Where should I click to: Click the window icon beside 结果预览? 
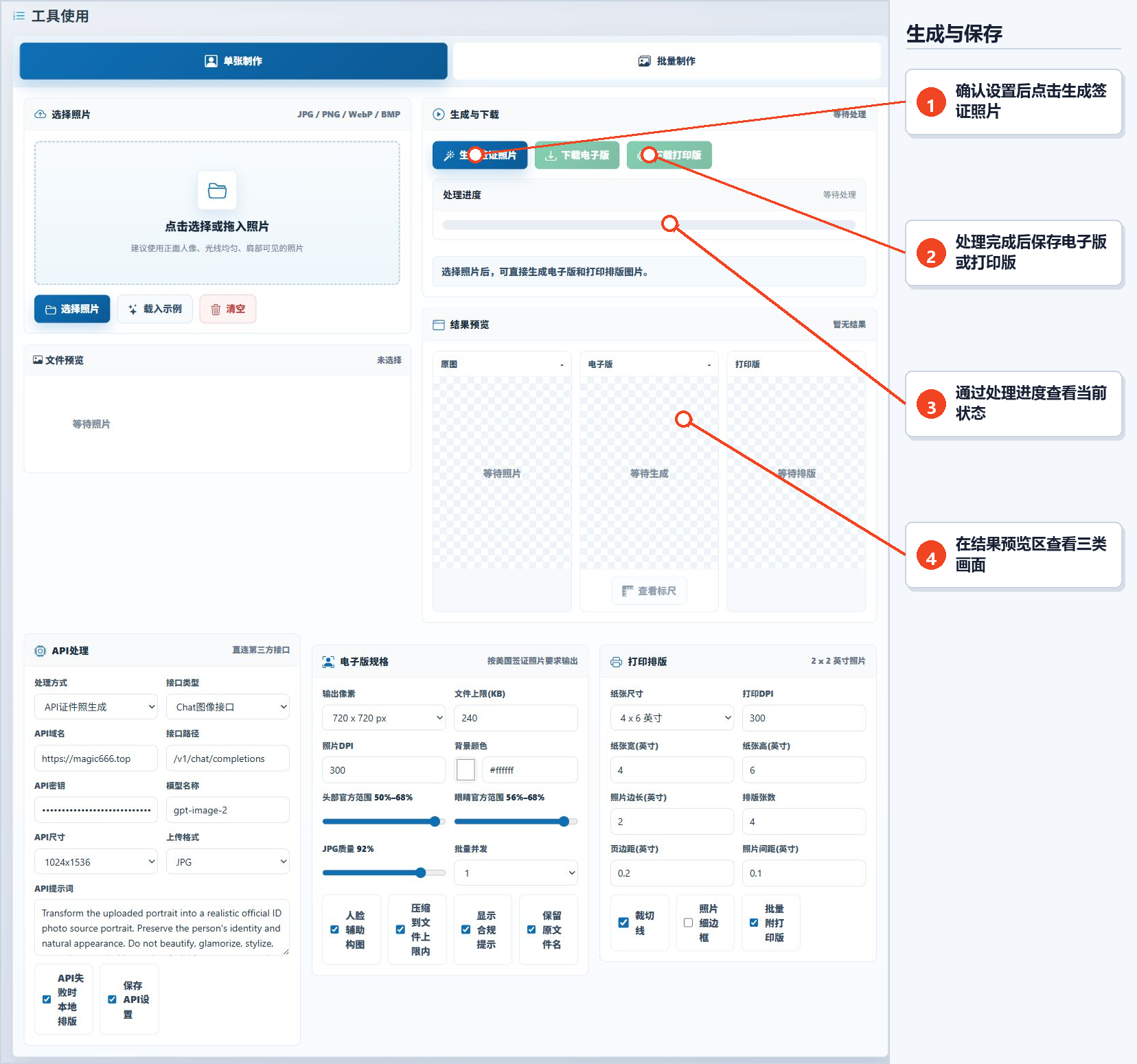(x=439, y=325)
